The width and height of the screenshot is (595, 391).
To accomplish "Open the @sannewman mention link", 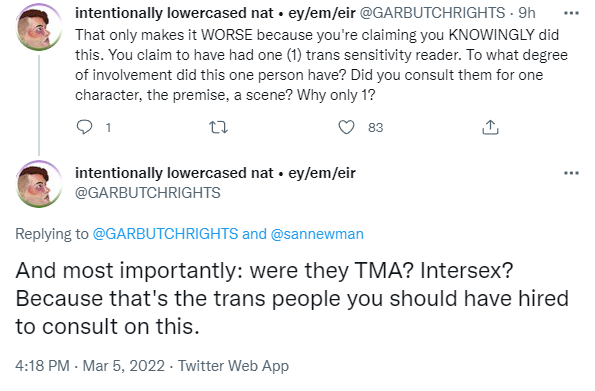I will (x=317, y=234).
